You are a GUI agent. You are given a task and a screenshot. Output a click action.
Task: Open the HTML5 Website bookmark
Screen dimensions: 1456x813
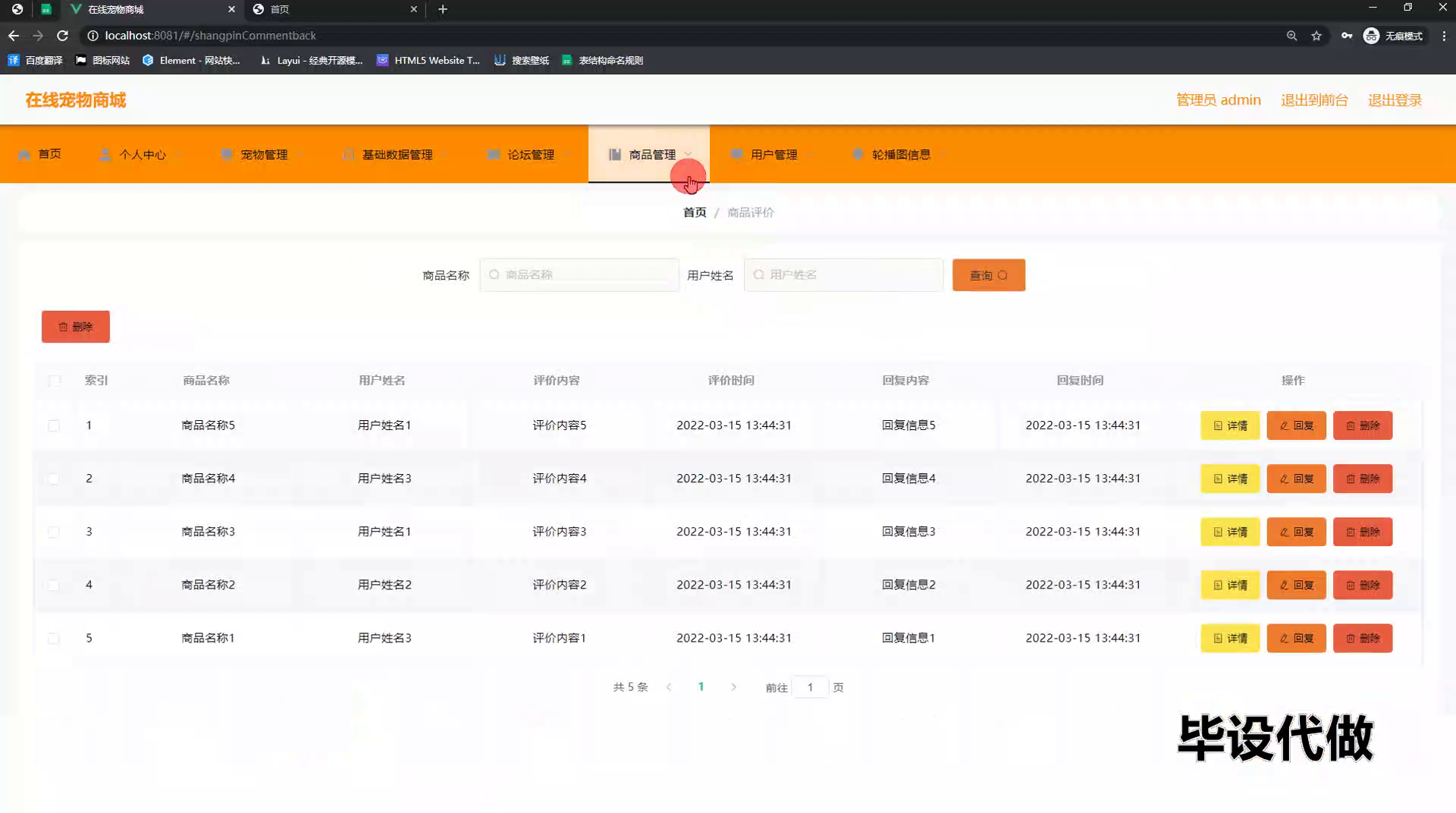pyautogui.click(x=428, y=60)
